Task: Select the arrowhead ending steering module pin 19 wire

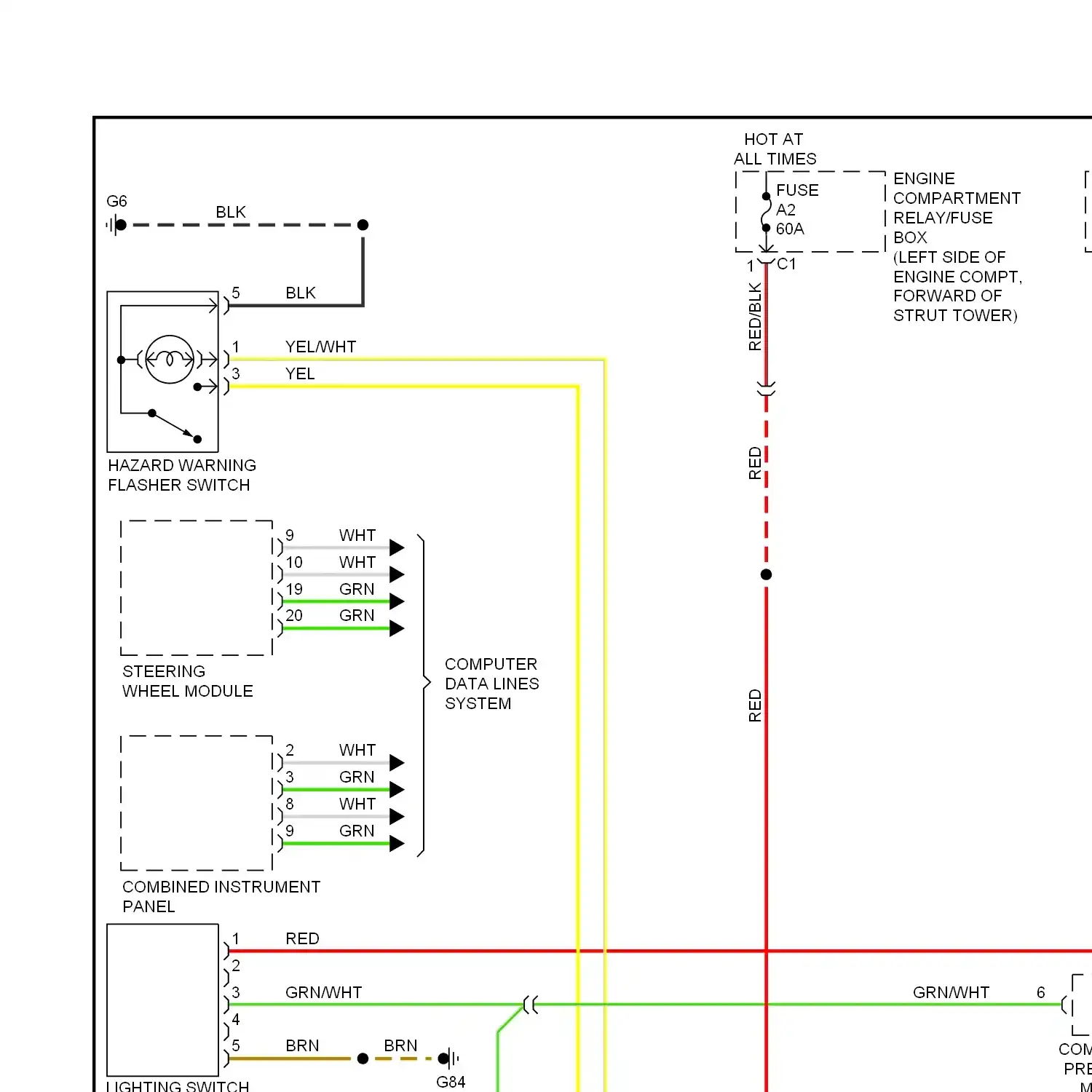Action: (397, 601)
